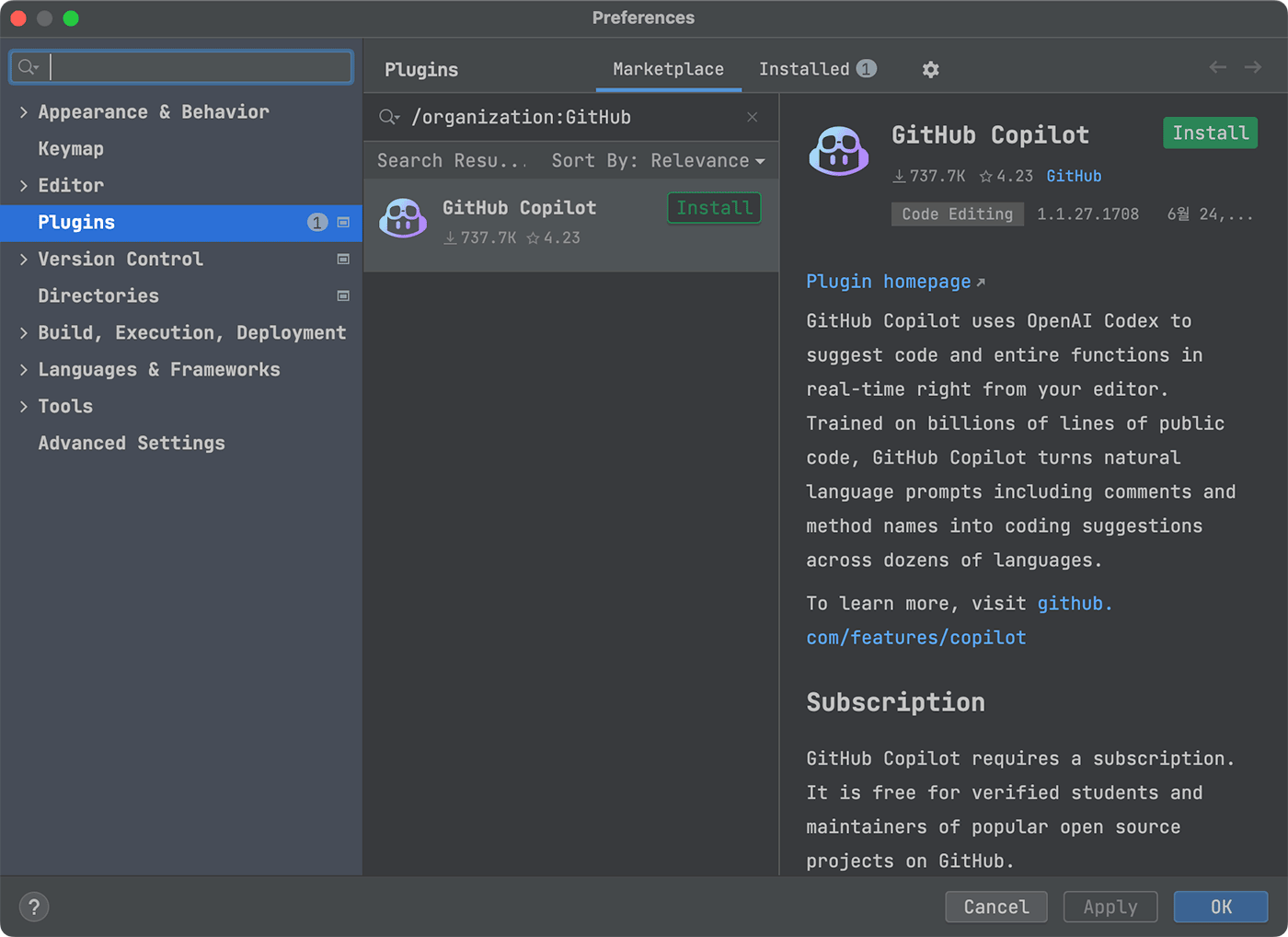Expand the Tools section

24,407
